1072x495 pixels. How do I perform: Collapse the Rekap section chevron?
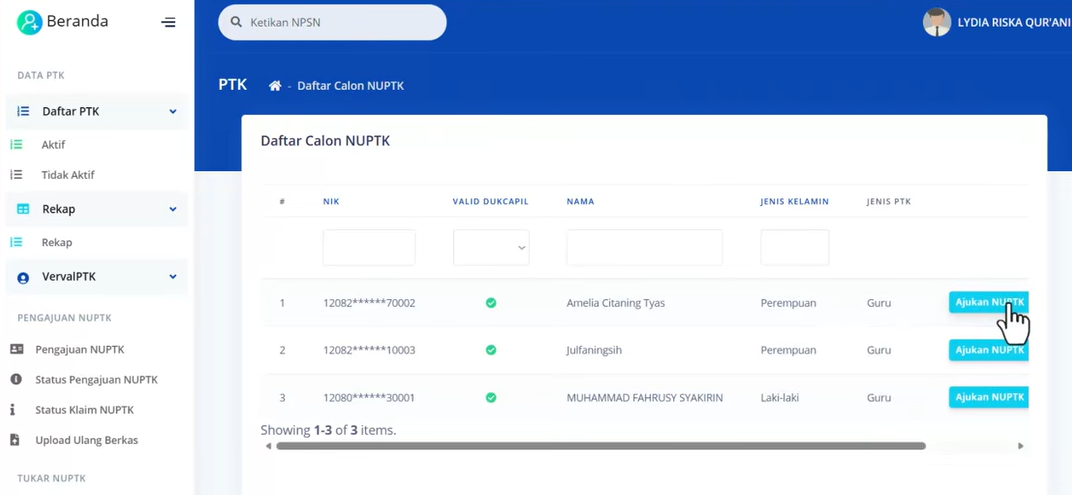pos(173,209)
